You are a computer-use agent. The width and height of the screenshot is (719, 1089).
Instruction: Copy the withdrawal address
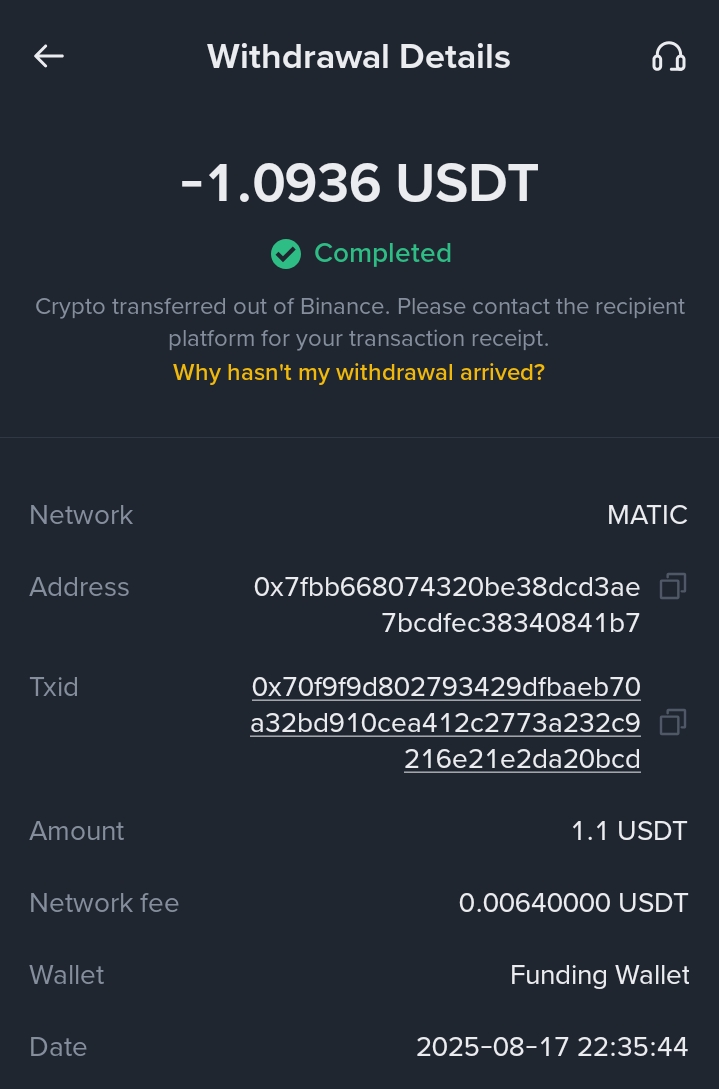click(x=673, y=587)
